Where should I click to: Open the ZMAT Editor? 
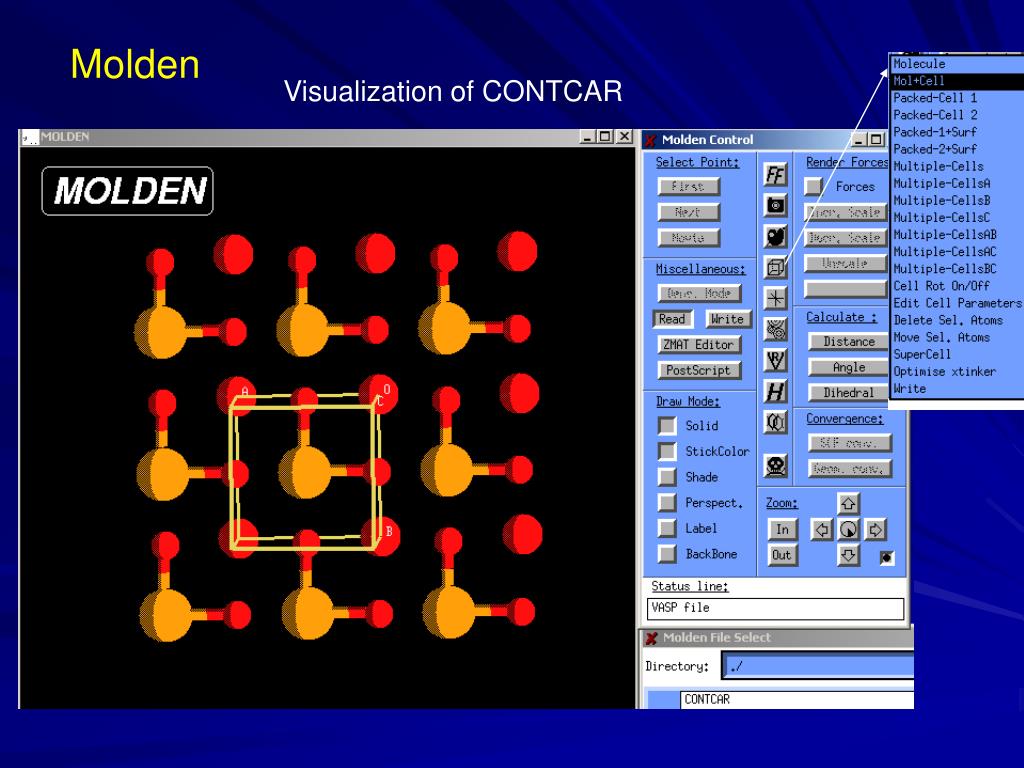pyautogui.click(x=699, y=344)
